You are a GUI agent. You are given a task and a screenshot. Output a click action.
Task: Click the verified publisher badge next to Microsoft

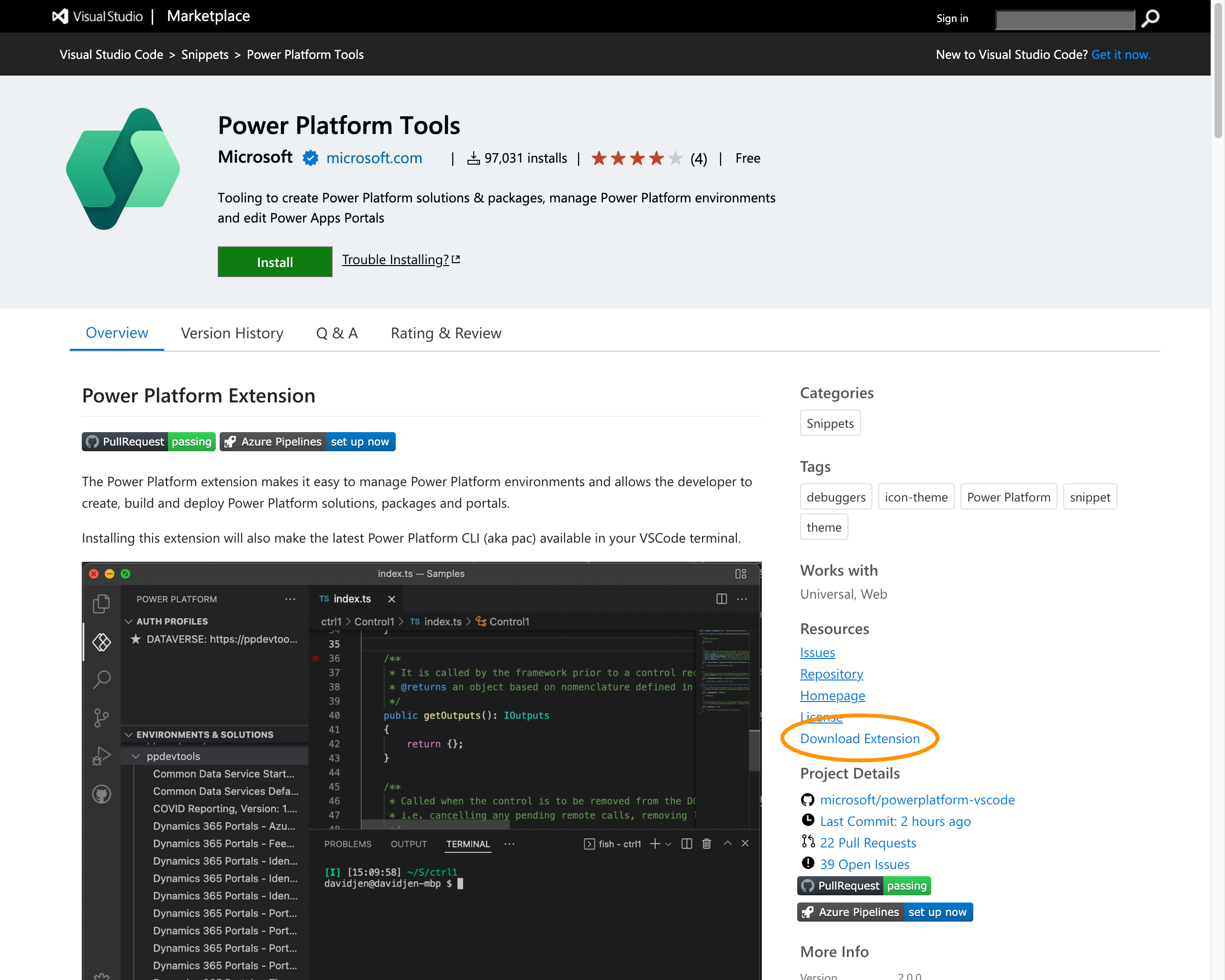click(310, 158)
